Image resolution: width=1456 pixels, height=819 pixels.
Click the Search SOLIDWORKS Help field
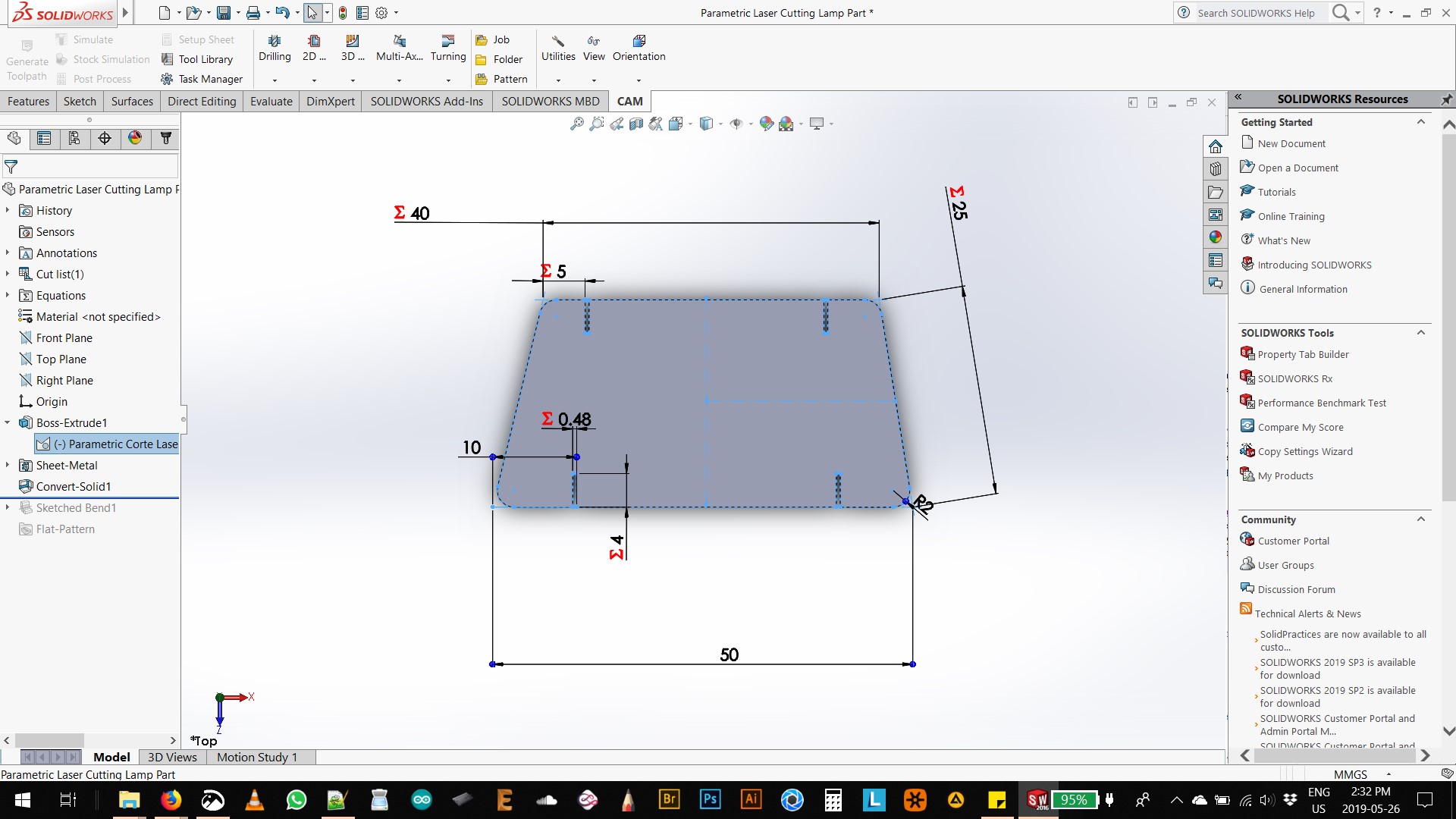[x=1256, y=13]
